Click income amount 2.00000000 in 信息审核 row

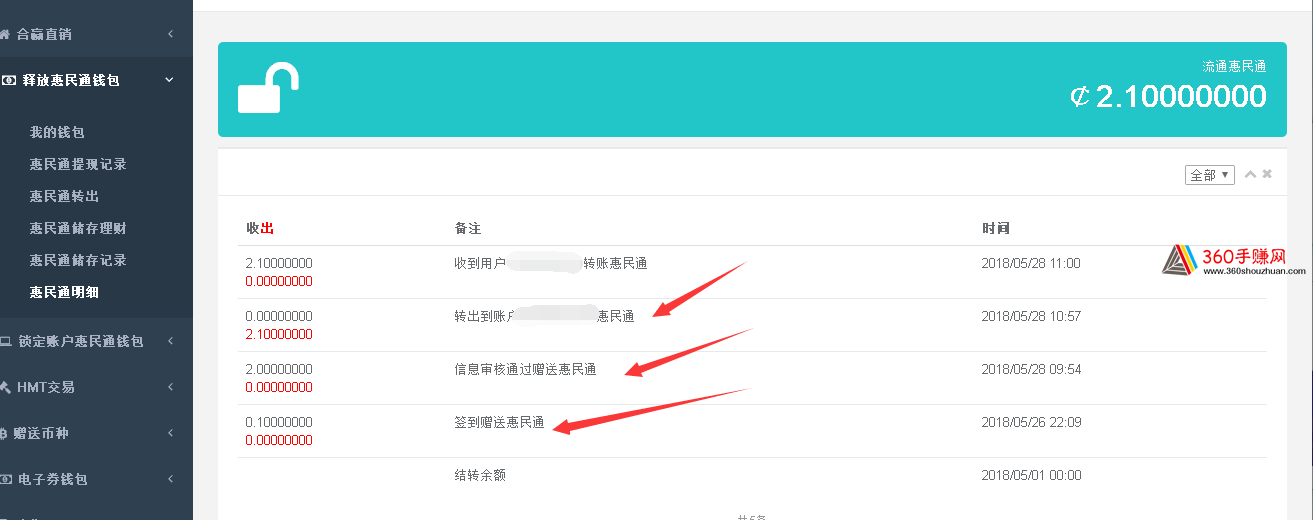pyautogui.click(x=279, y=369)
